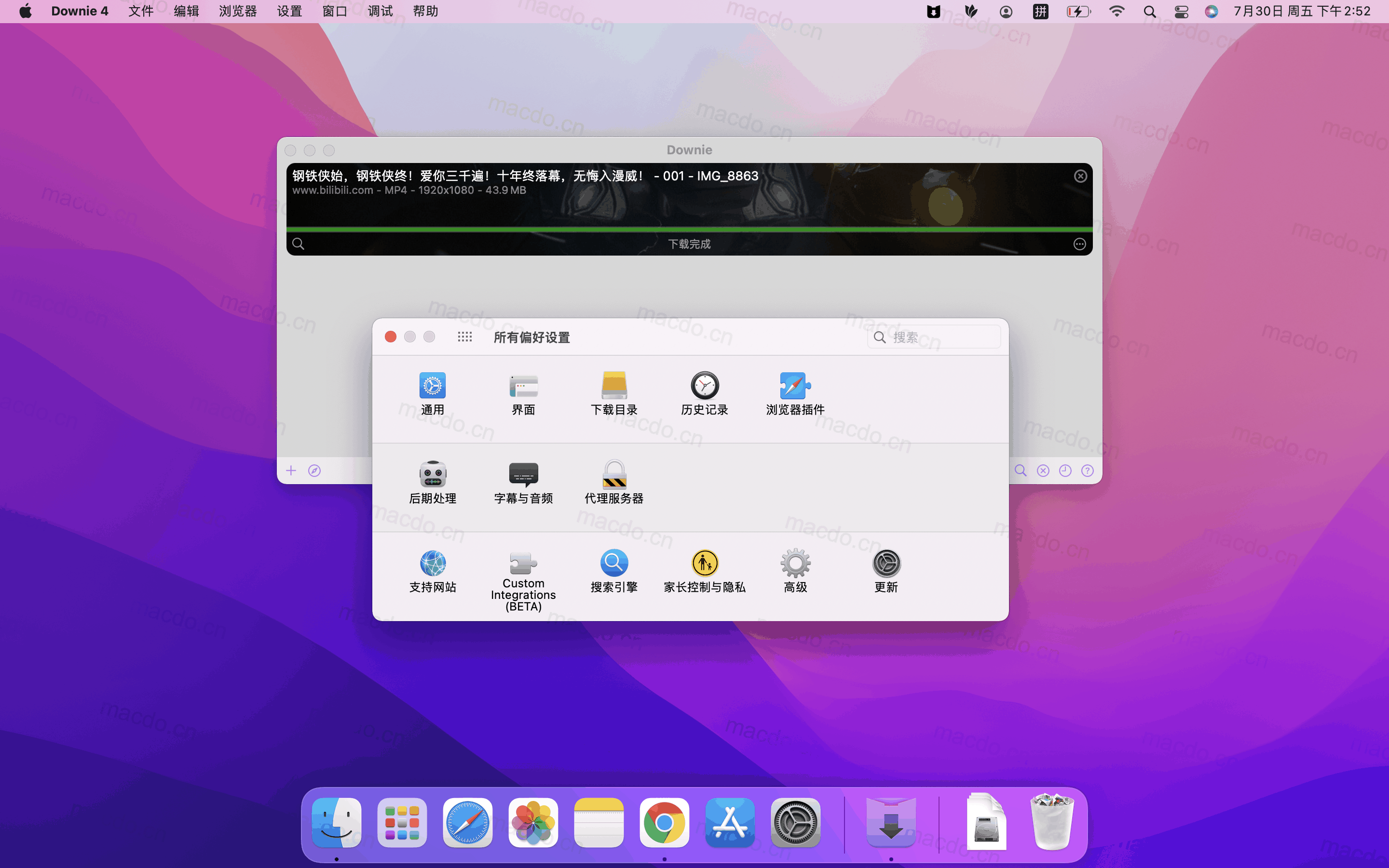Click the plus button in Downnie window

(291, 471)
